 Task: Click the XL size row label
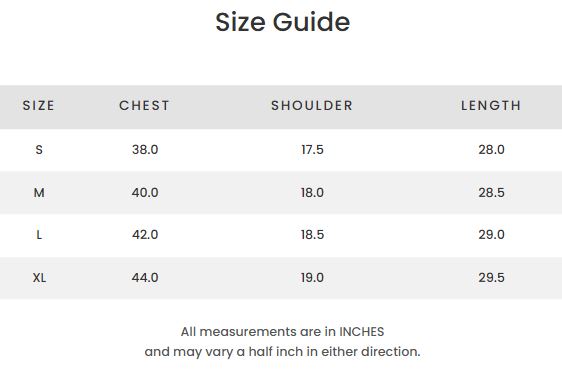click(39, 277)
